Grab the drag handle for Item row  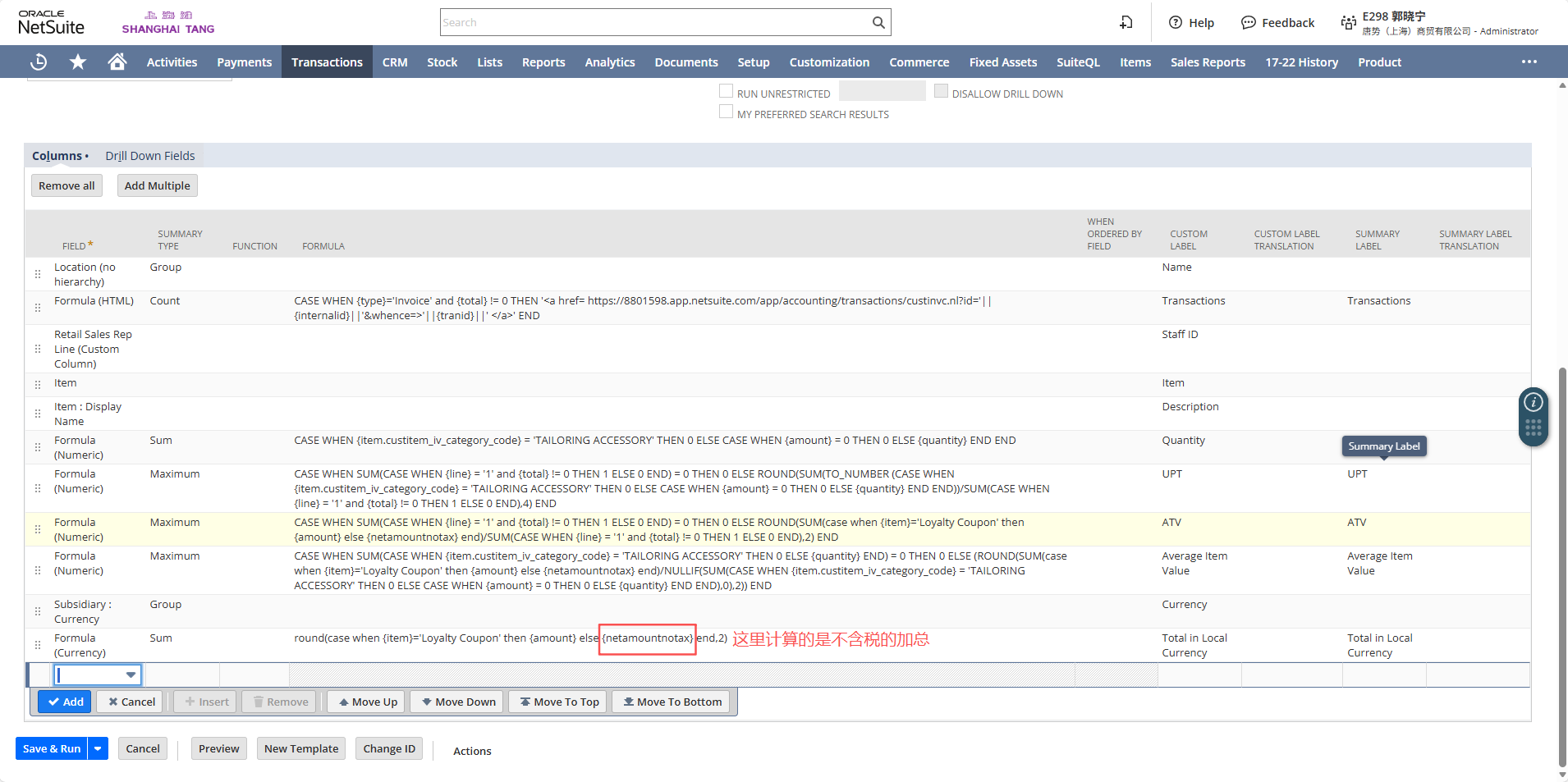38,385
